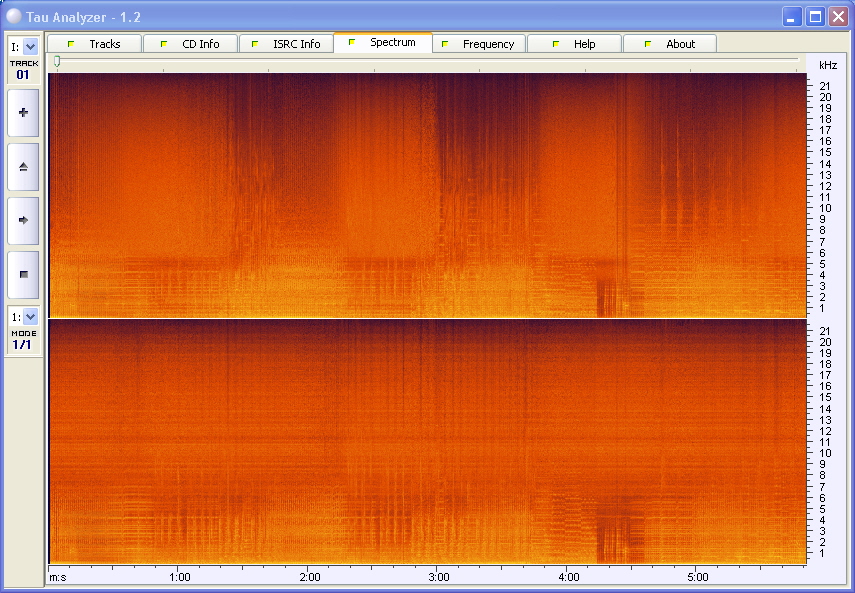Viewport: 855px width, 593px height.
Task: Show the About tab
Action: pos(670,44)
